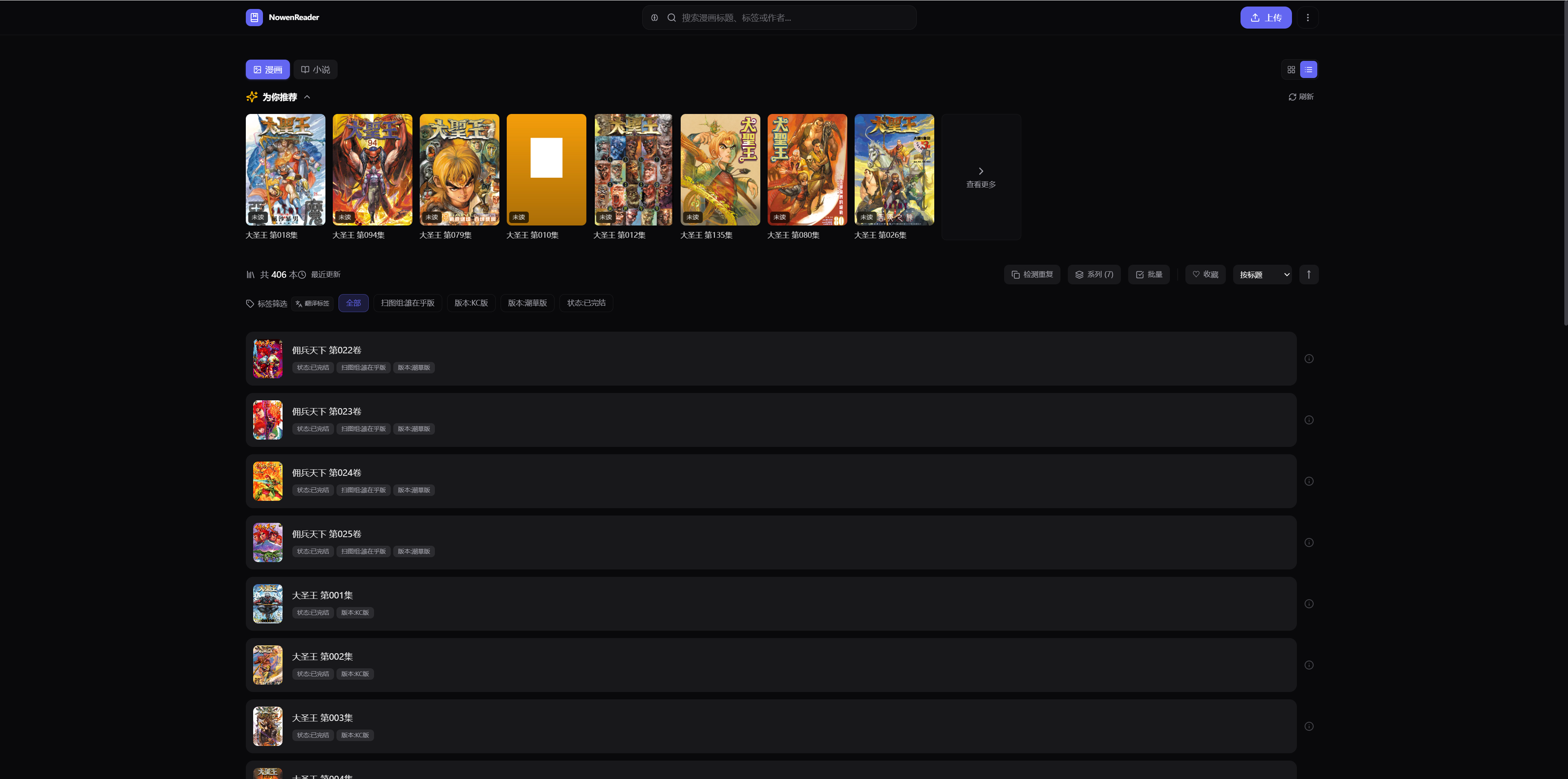Click the 翻译标签 translate tags button
The image size is (1568, 779).
(312, 304)
